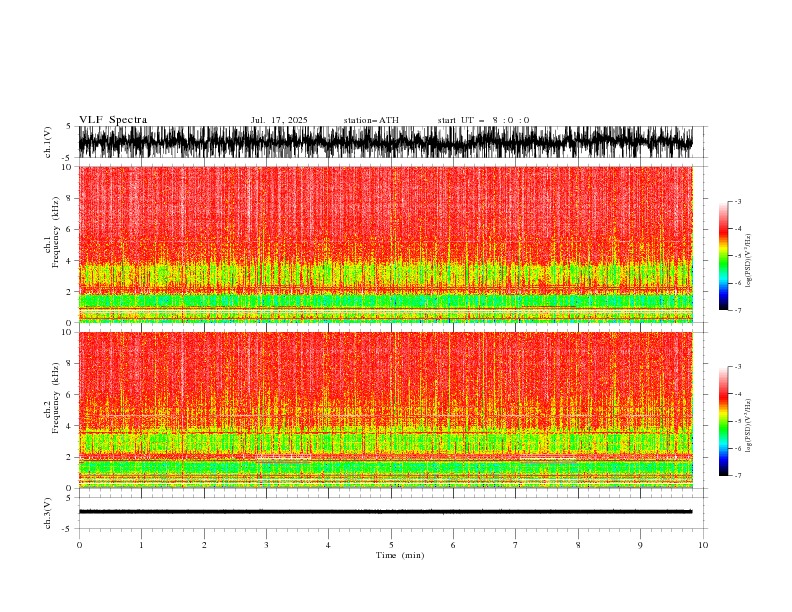This screenshot has height=612, width=792.
Task: Click the ch.2 "Frequency (kHz)" axis label
Action: (56, 398)
